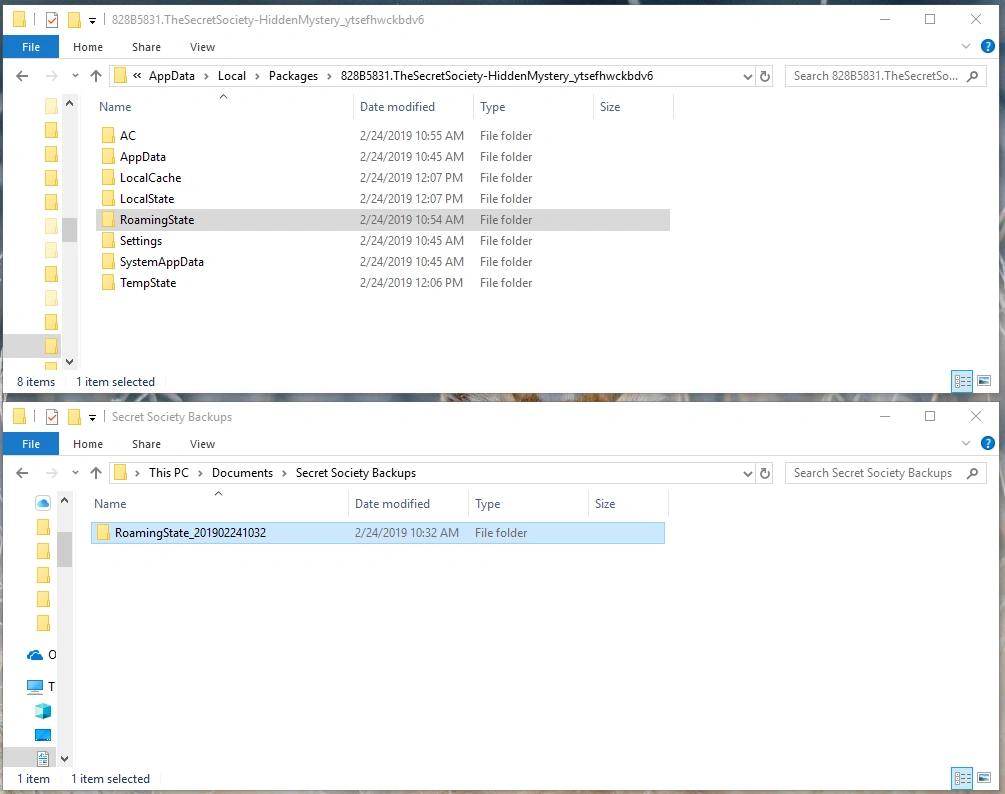Screen dimensions: 1005x794
Task: Open recent locations dropdown in top window
Action: click(x=75, y=76)
